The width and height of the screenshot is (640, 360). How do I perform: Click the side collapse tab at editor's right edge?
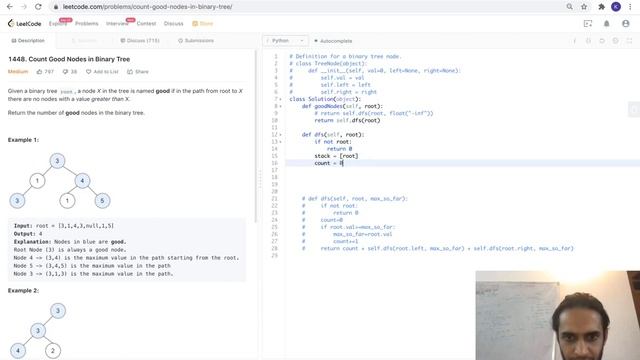click(634, 109)
